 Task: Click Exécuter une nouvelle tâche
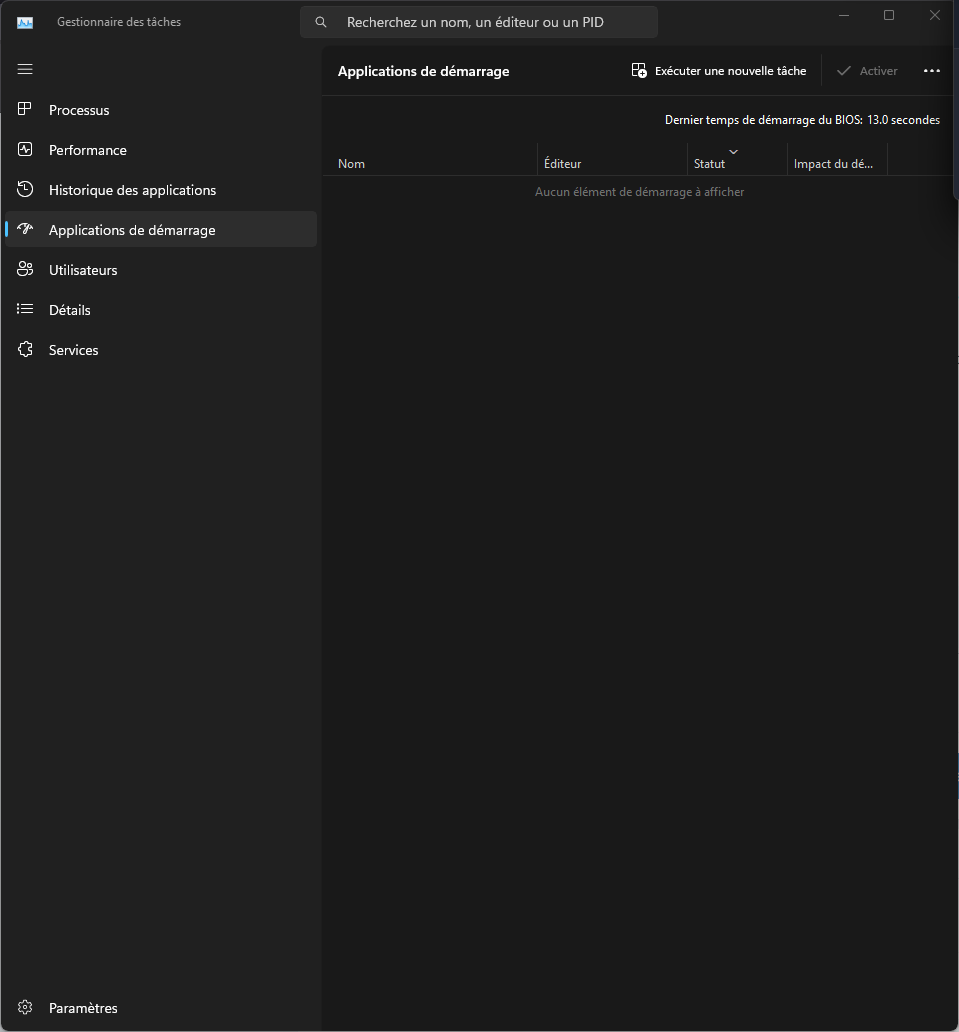(719, 71)
